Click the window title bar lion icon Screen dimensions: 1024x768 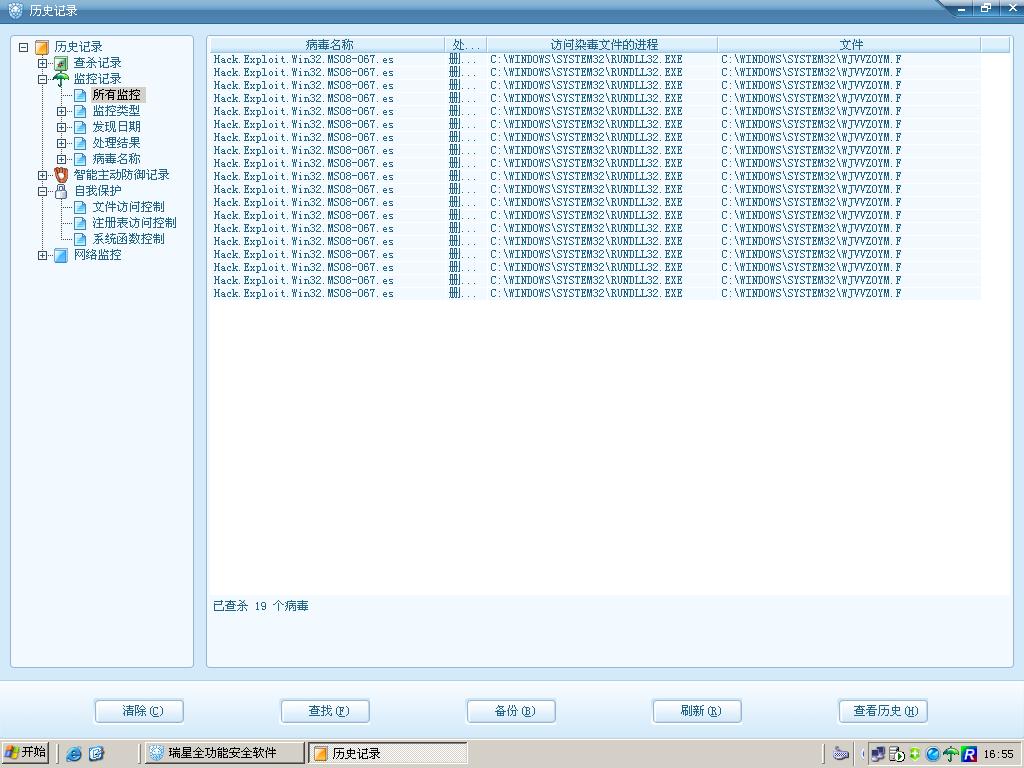(x=15, y=10)
